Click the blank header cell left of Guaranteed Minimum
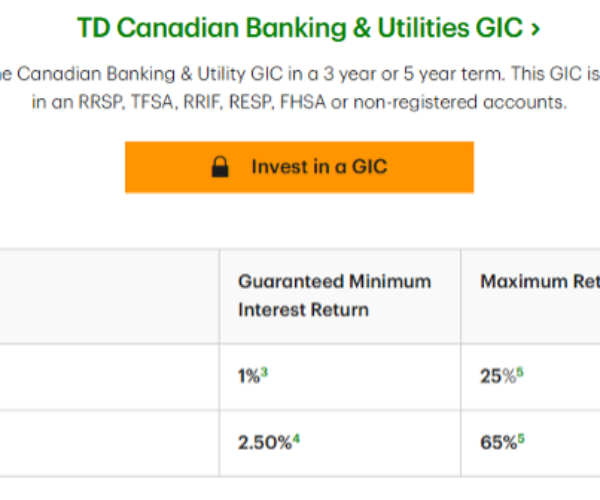The width and height of the screenshot is (600, 500). [108, 296]
